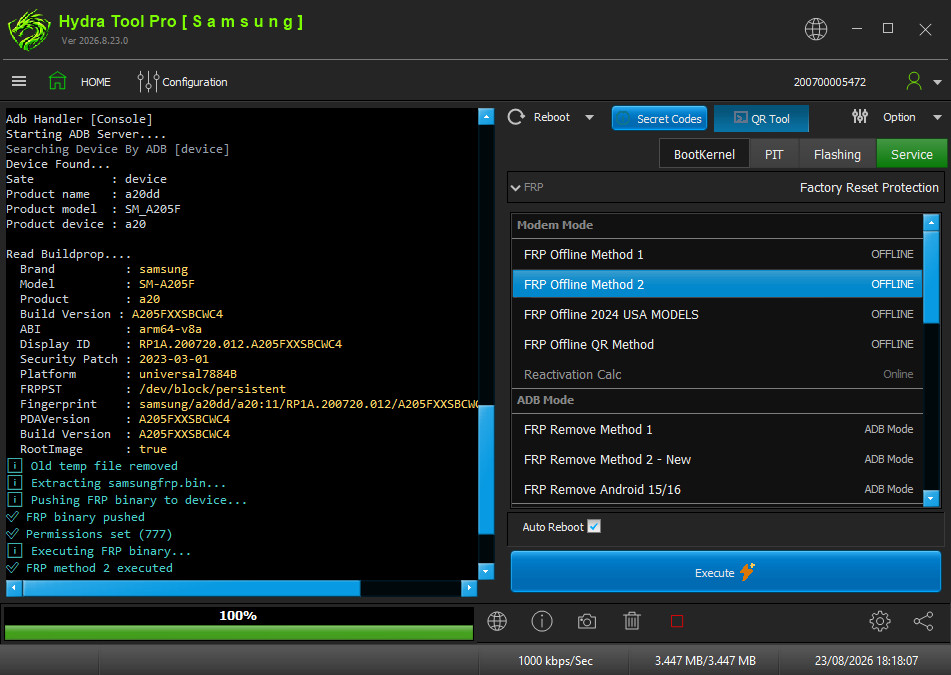Open the user account dropdown arrow
Image resolution: width=951 pixels, height=675 pixels.
pos(937,82)
